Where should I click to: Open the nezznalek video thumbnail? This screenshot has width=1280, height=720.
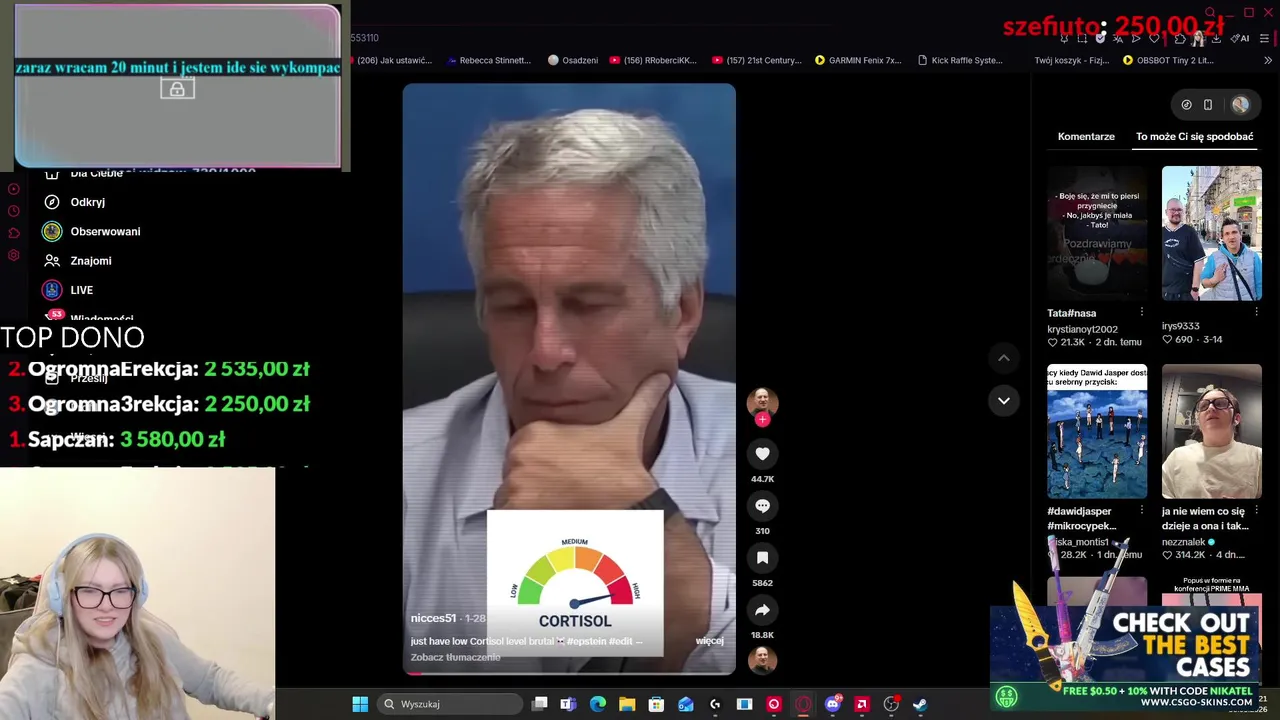[1212, 431]
